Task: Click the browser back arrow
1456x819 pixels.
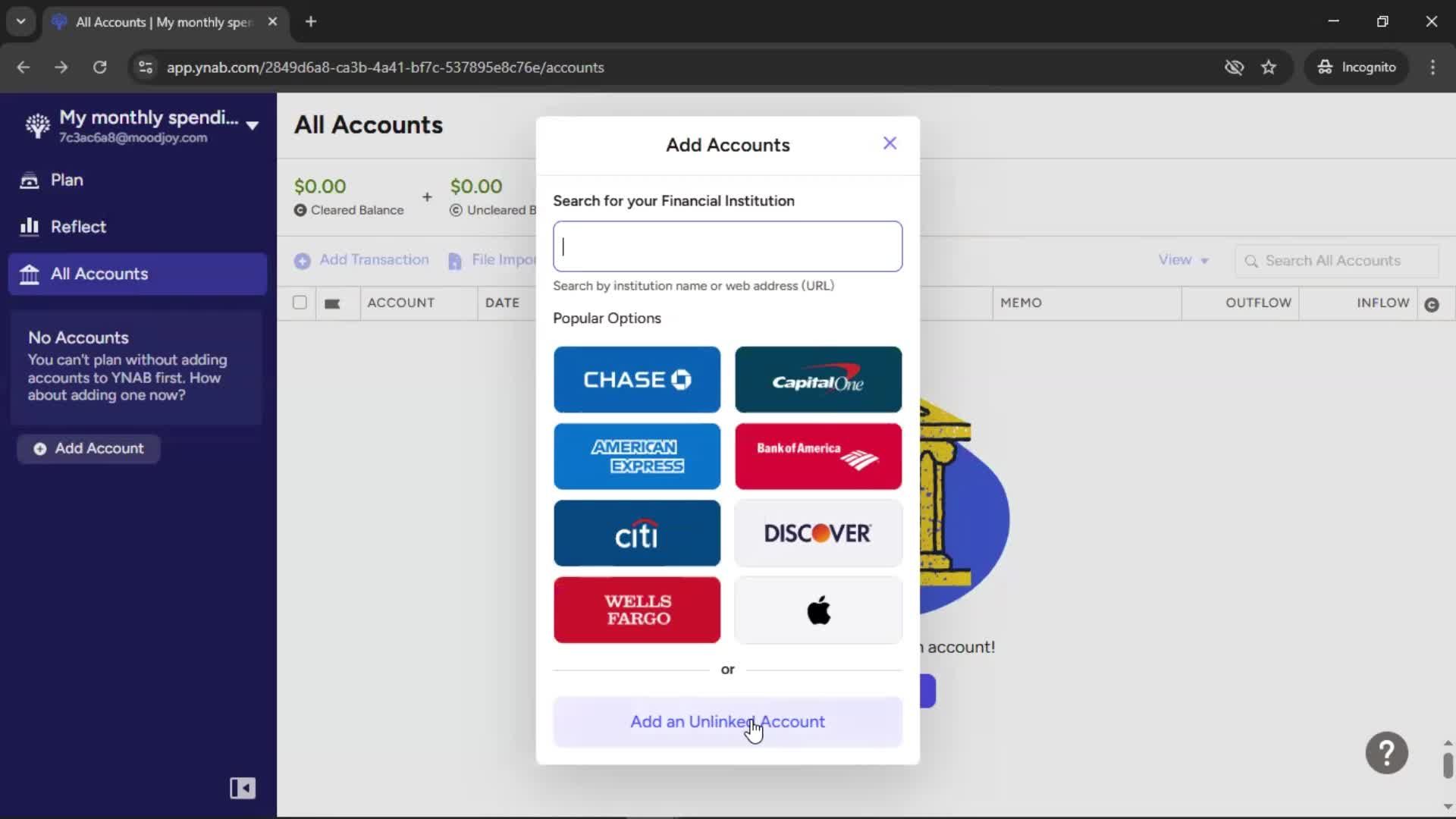Action: point(24,67)
